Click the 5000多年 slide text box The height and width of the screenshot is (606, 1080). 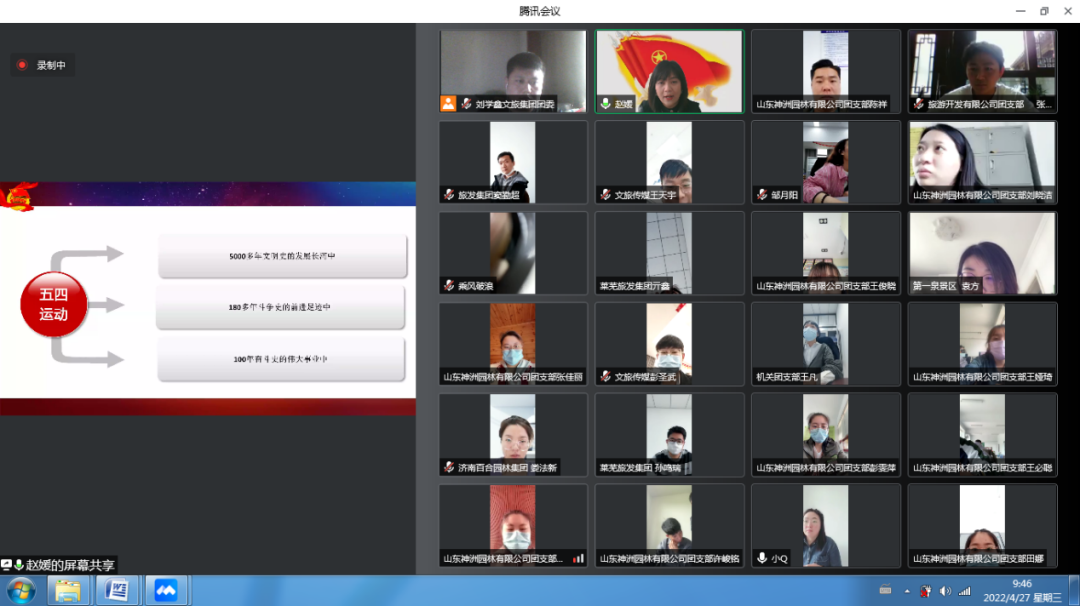pyautogui.click(x=282, y=256)
